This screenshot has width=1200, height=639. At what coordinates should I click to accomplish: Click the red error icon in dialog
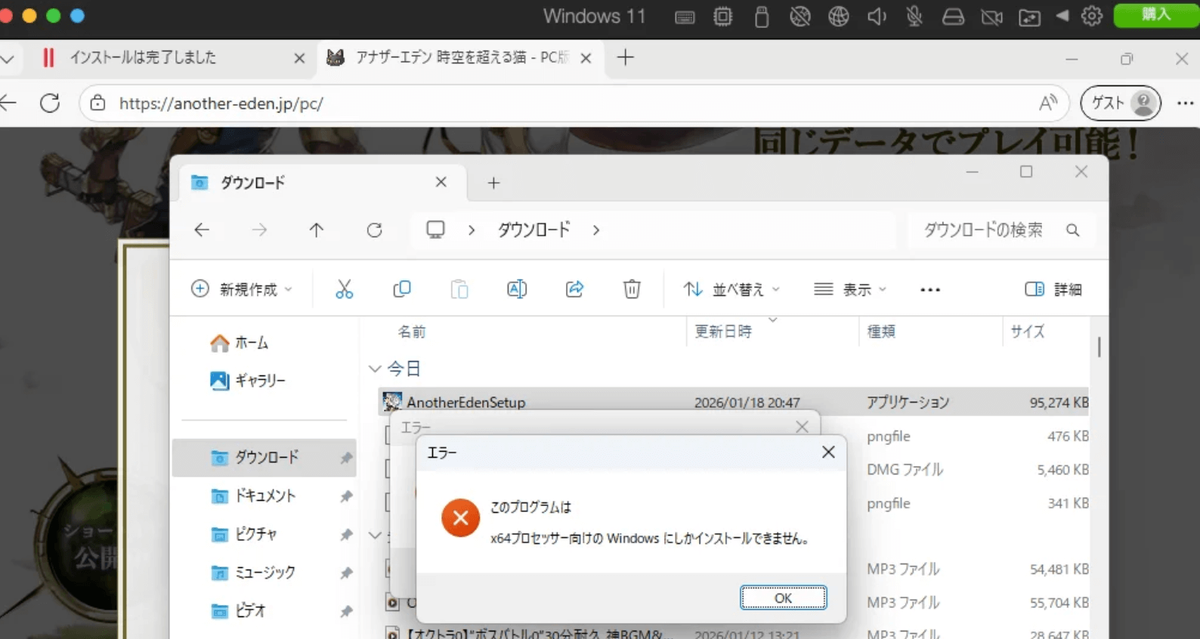pyautogui.click(x=460, y=517)
